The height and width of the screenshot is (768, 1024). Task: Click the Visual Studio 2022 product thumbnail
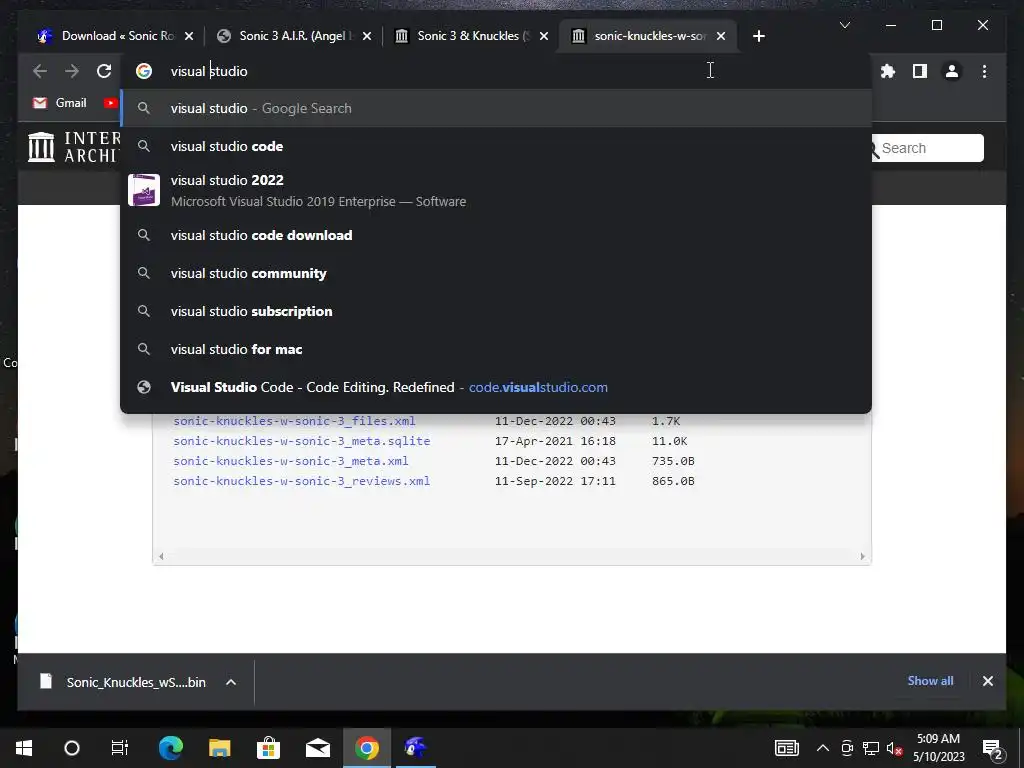click(144, 190)
